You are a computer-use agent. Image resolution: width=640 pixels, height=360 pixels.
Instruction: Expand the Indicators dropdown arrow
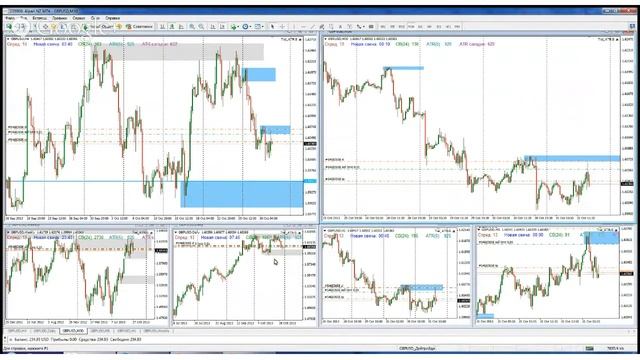pos(238,27)
